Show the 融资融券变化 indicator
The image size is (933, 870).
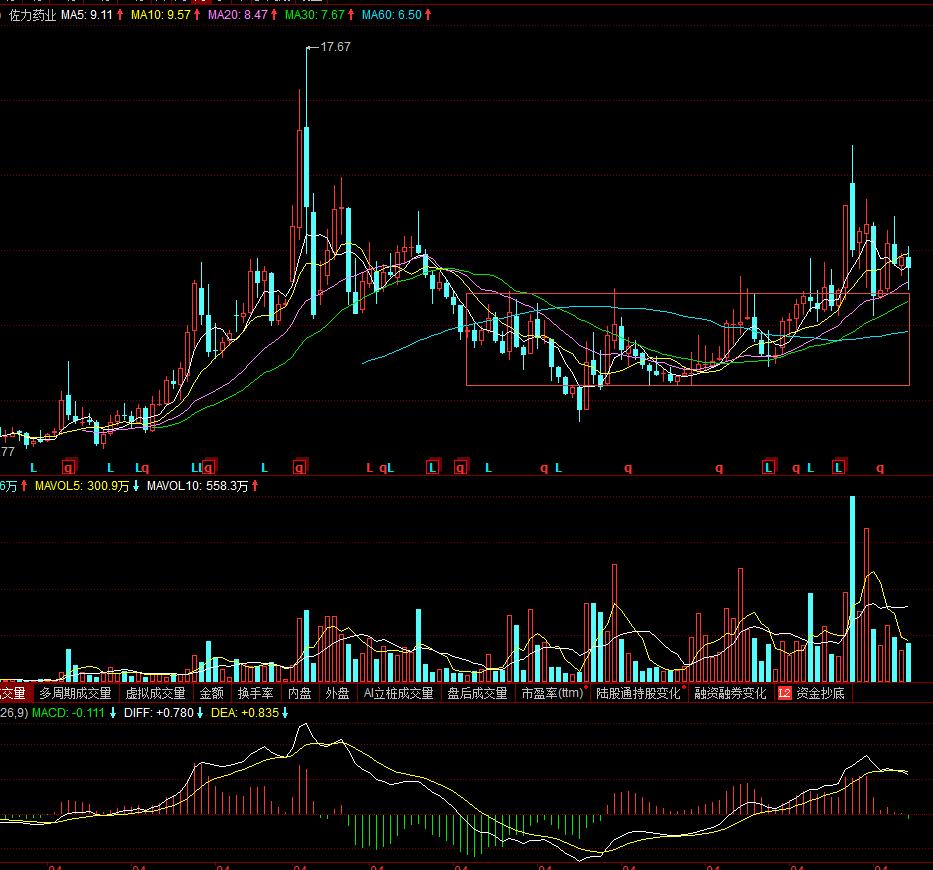(730, 693)
